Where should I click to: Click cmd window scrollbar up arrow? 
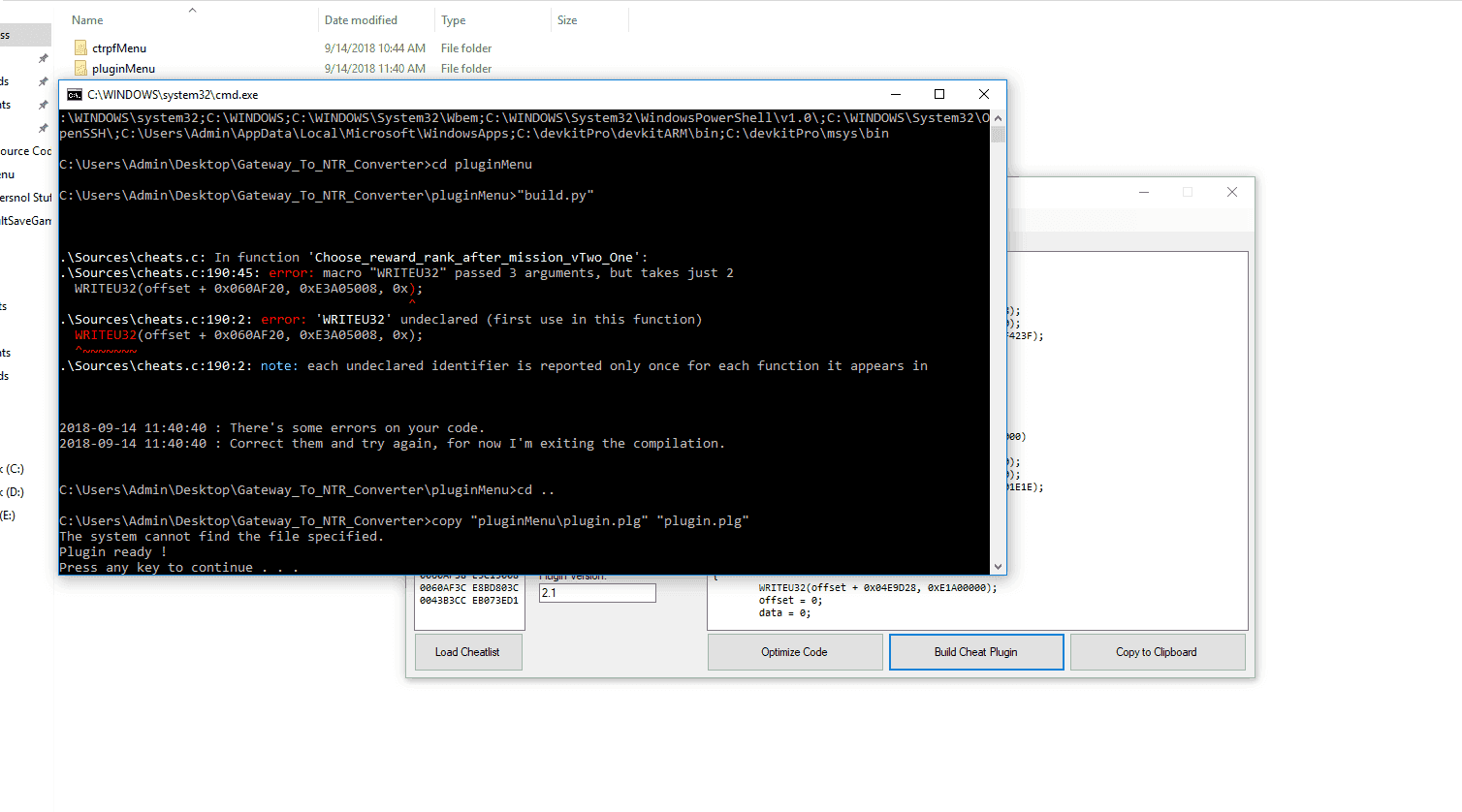click(998, 118)
